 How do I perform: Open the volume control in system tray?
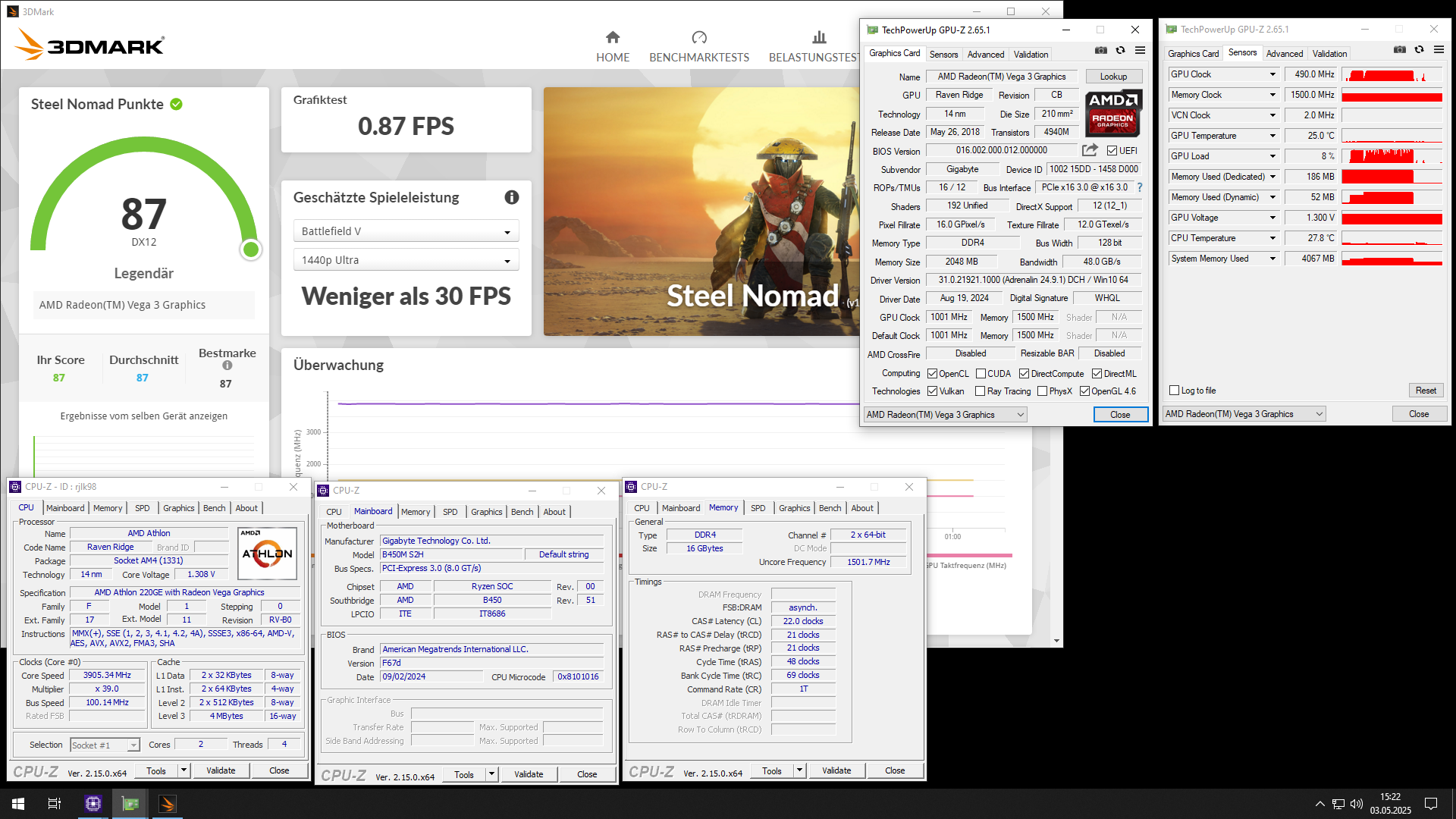click(x=1357, y=804)
